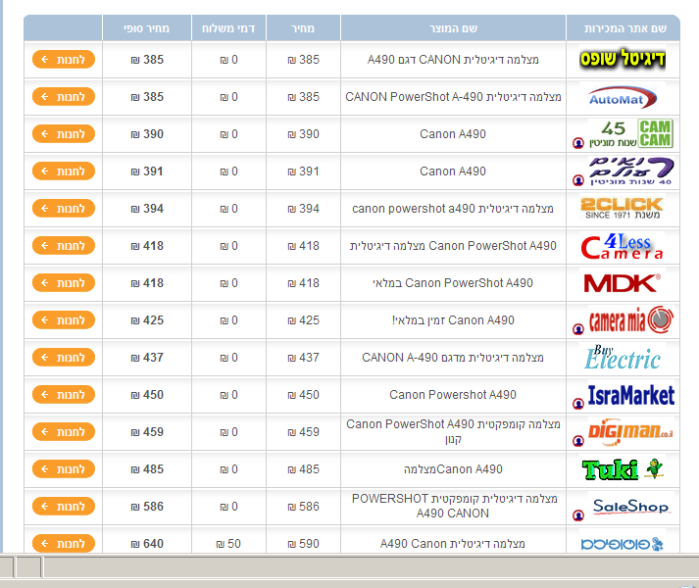Click the orange store button in the 394 row
699x588 pixels.
point(63,208)
